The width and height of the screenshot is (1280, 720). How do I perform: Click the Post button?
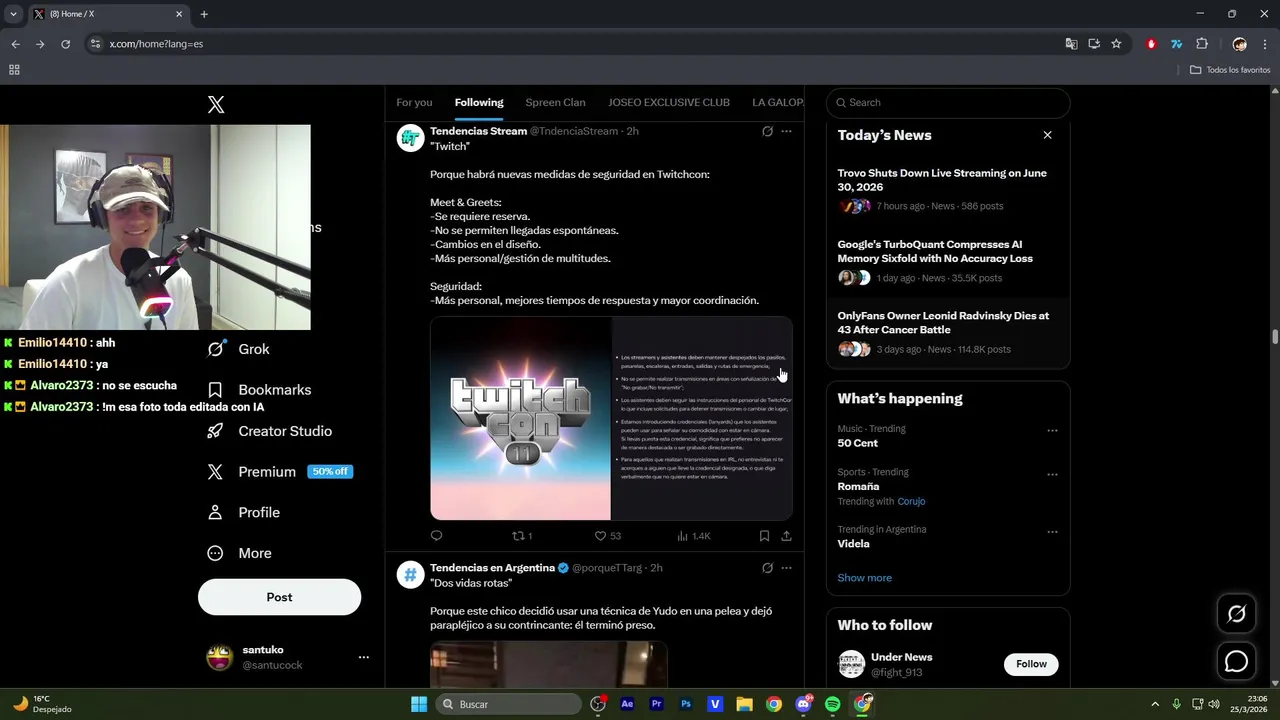[x=279, y=597]
